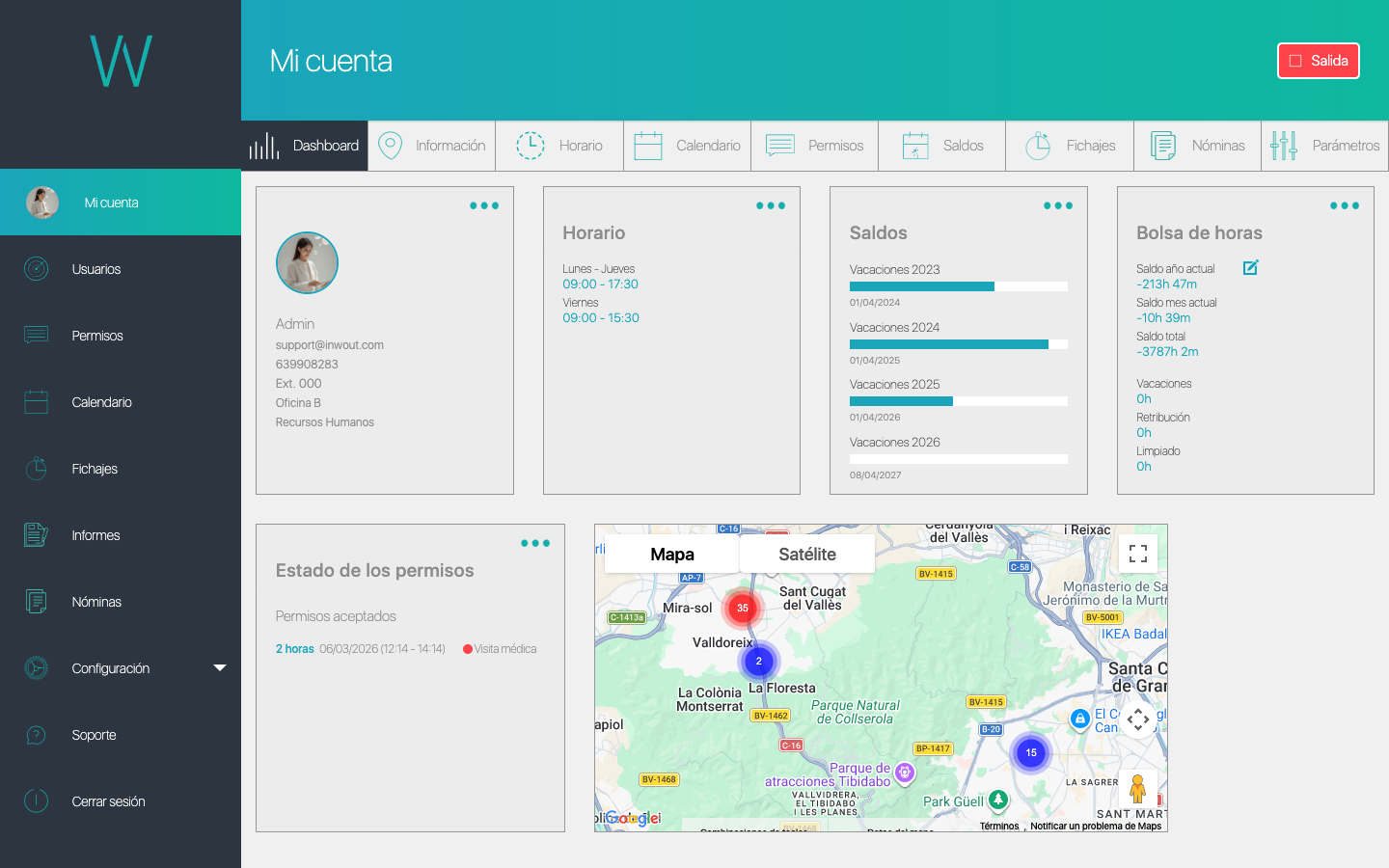Click the profile photo in the card
Viewport: 1389px width, 868px height.
(307, 262)
